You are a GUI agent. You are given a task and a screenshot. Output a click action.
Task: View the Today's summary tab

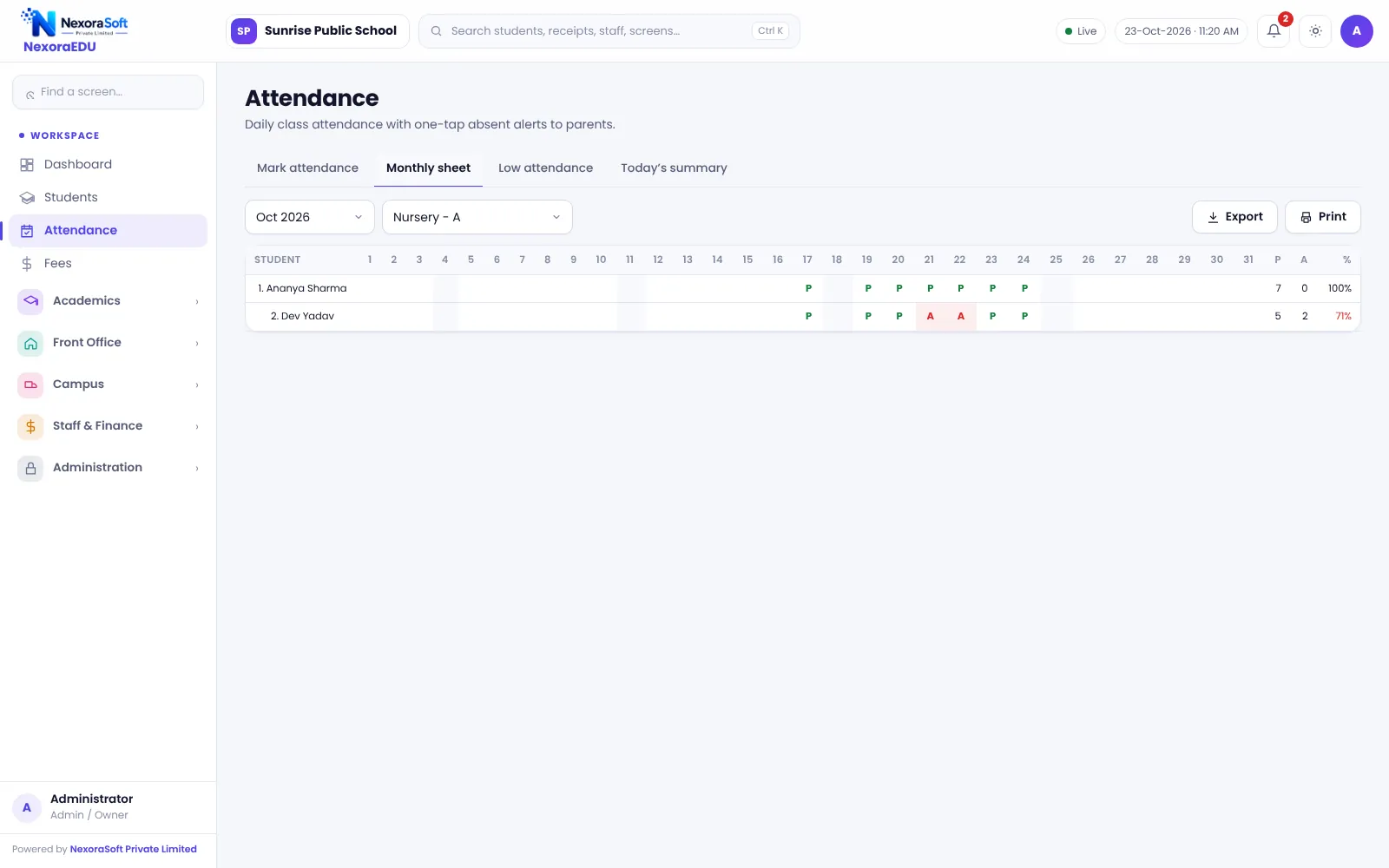click(x=674, y=168)
